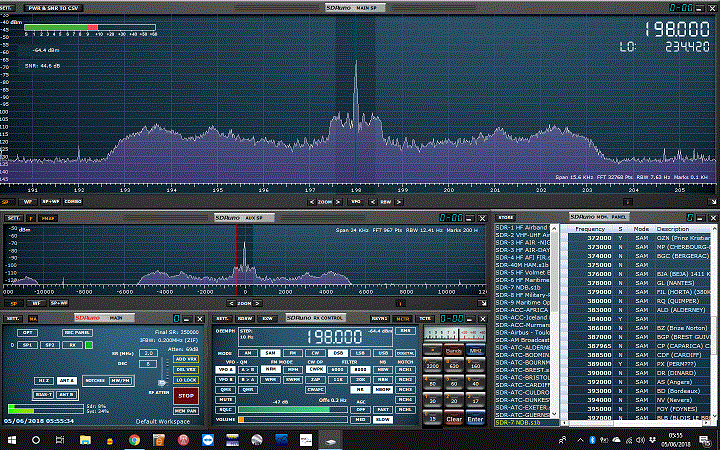Toggle HI Z antenna input
This screenshot has width=720, height=450.
44,381
